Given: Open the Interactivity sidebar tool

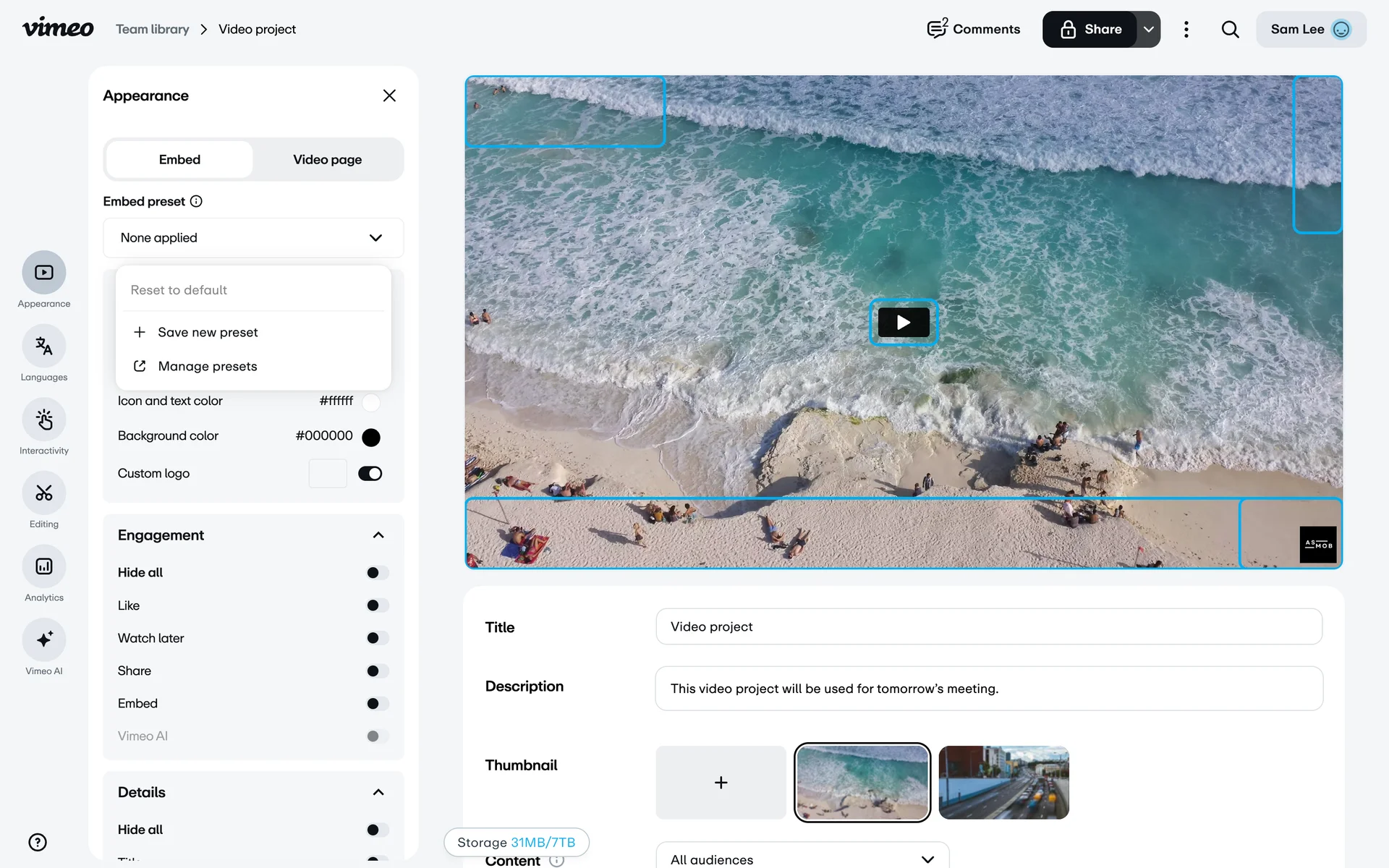Looking at the screenshot, I should tap(44, 420).
